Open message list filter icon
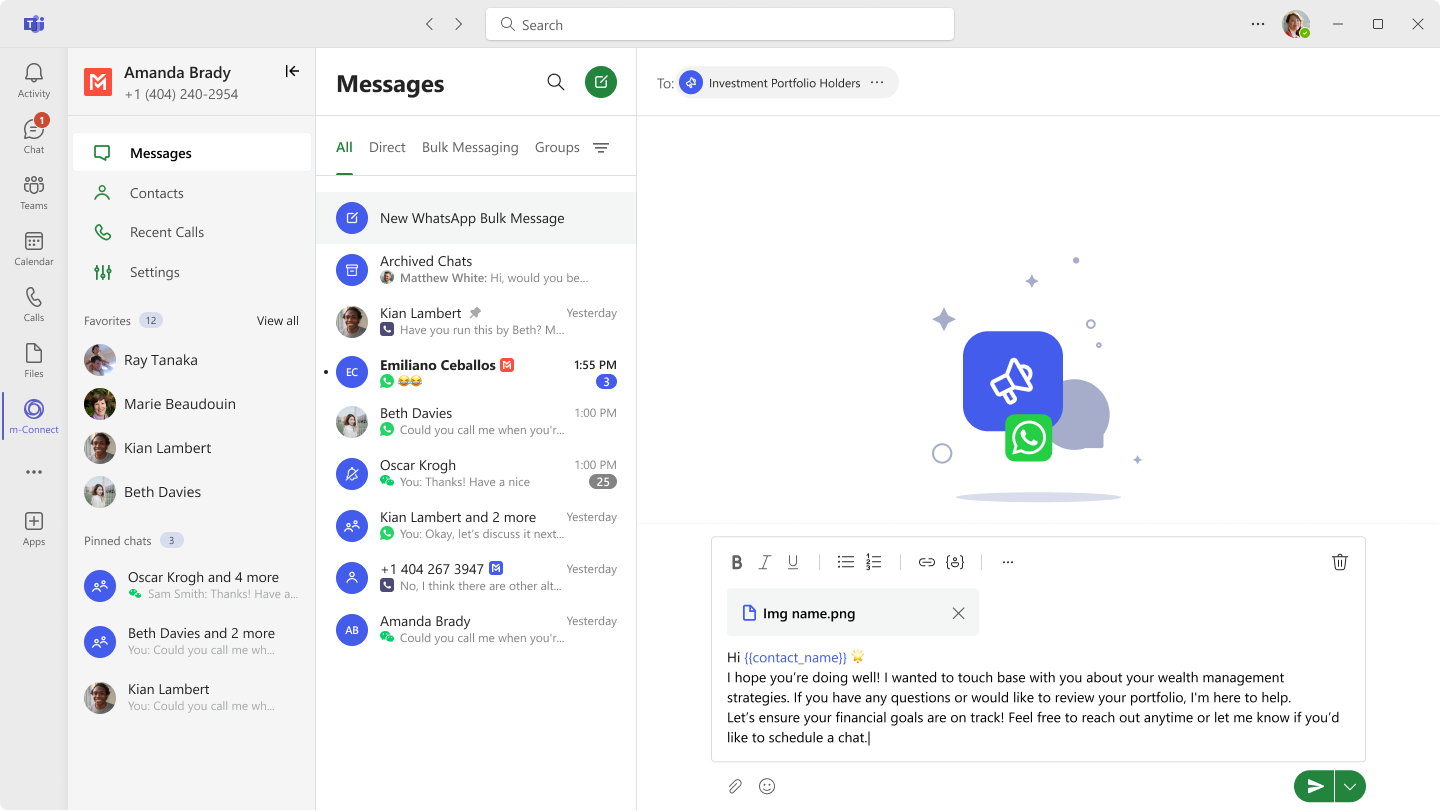 click(x=601, y=148)
